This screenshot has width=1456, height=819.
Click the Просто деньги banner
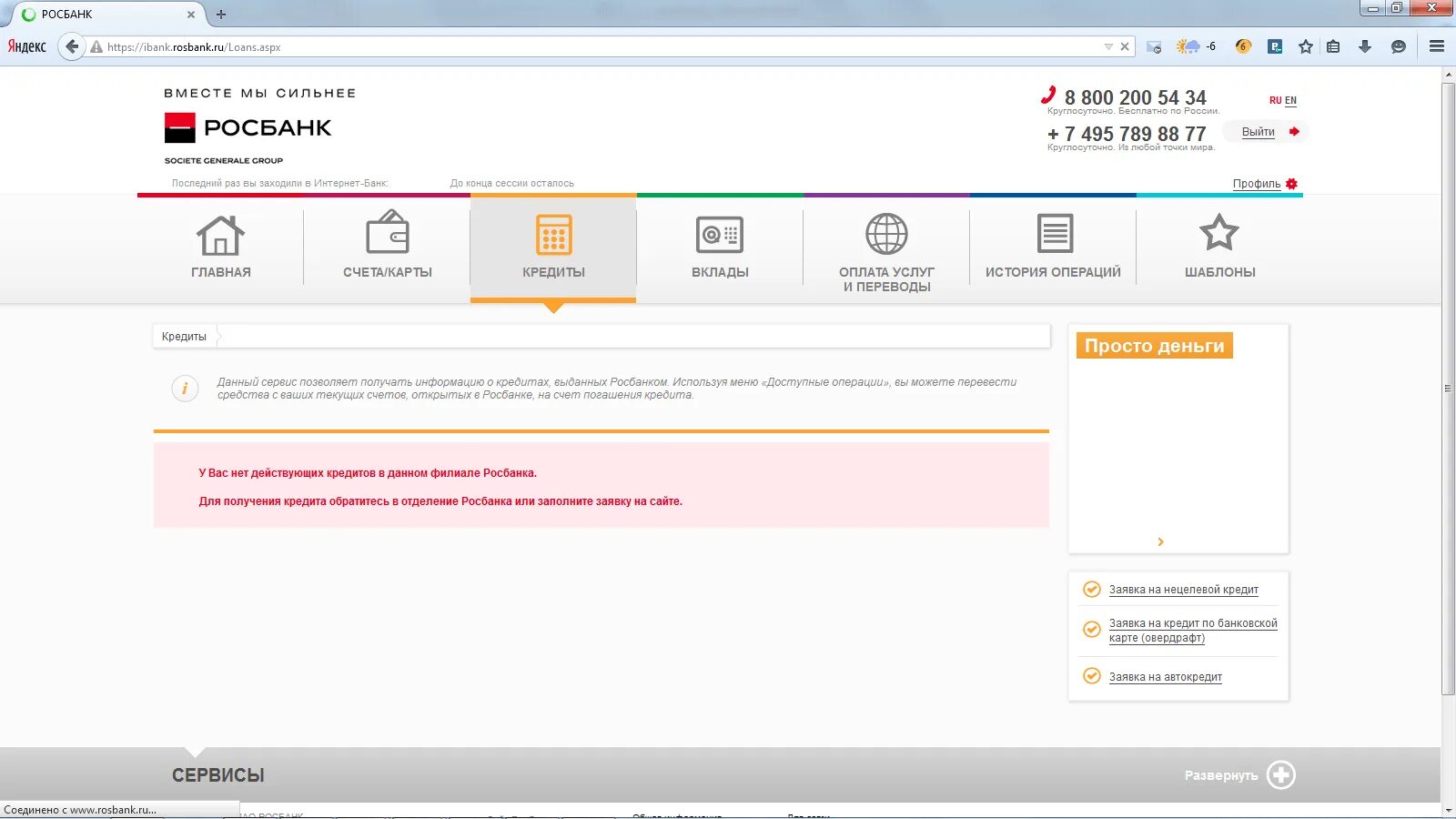click(x=1154, y=346)
